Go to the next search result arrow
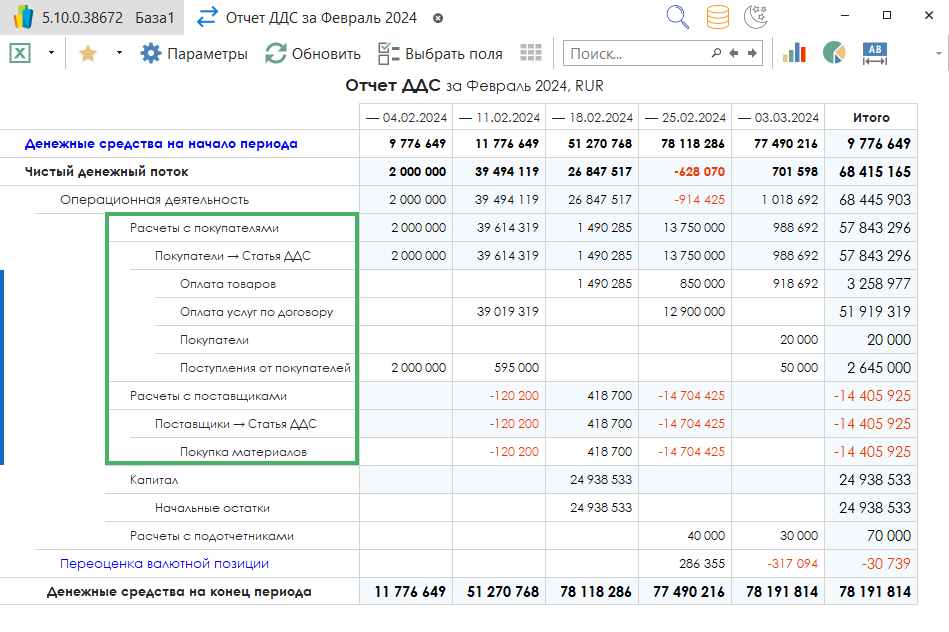Viewport: 949px width, 632px height. point(752,54)
